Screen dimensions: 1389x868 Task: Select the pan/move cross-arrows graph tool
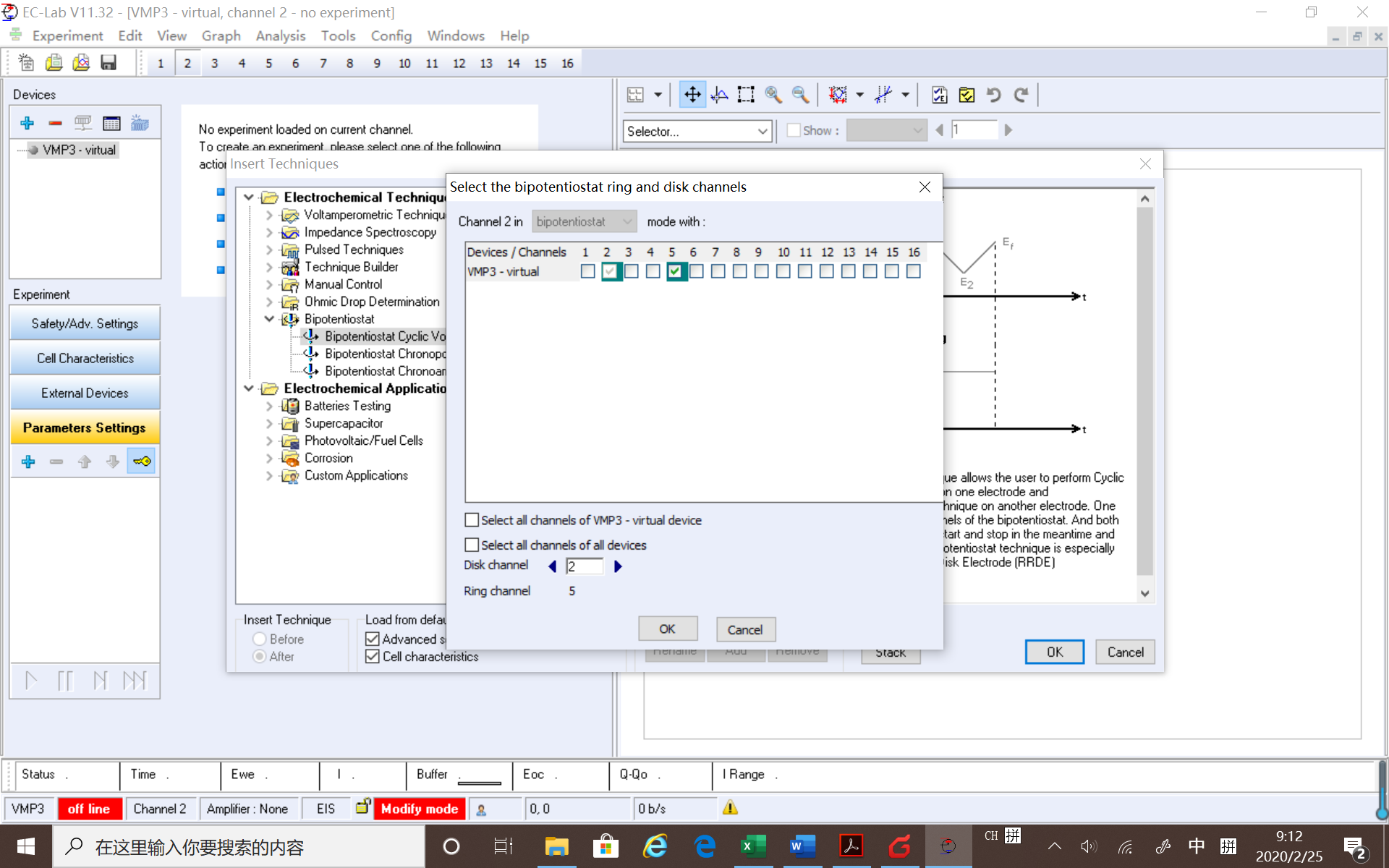click(x=692, y=95)
